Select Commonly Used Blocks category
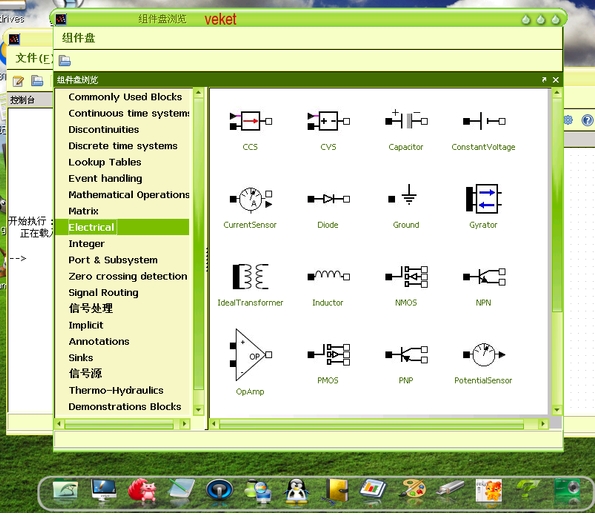 [x=125, y=97]
